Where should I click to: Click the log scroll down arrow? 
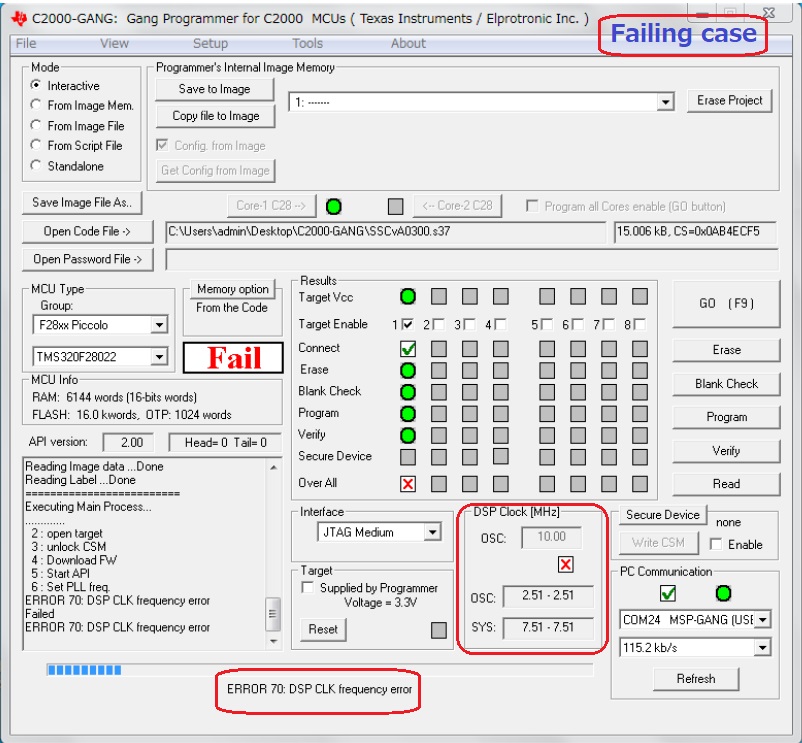coord(273,641)
